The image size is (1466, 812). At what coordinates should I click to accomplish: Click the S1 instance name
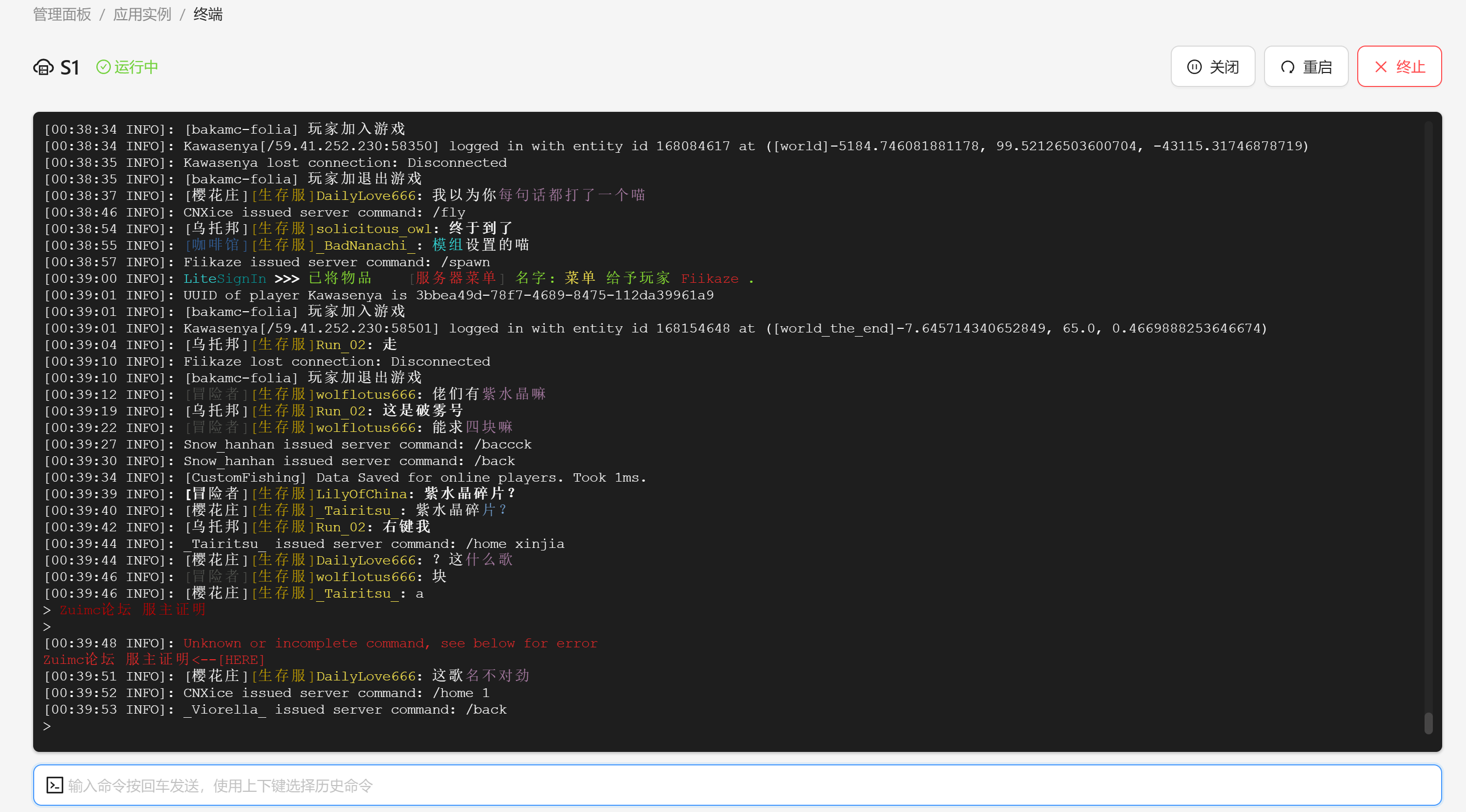click(69, 68)
